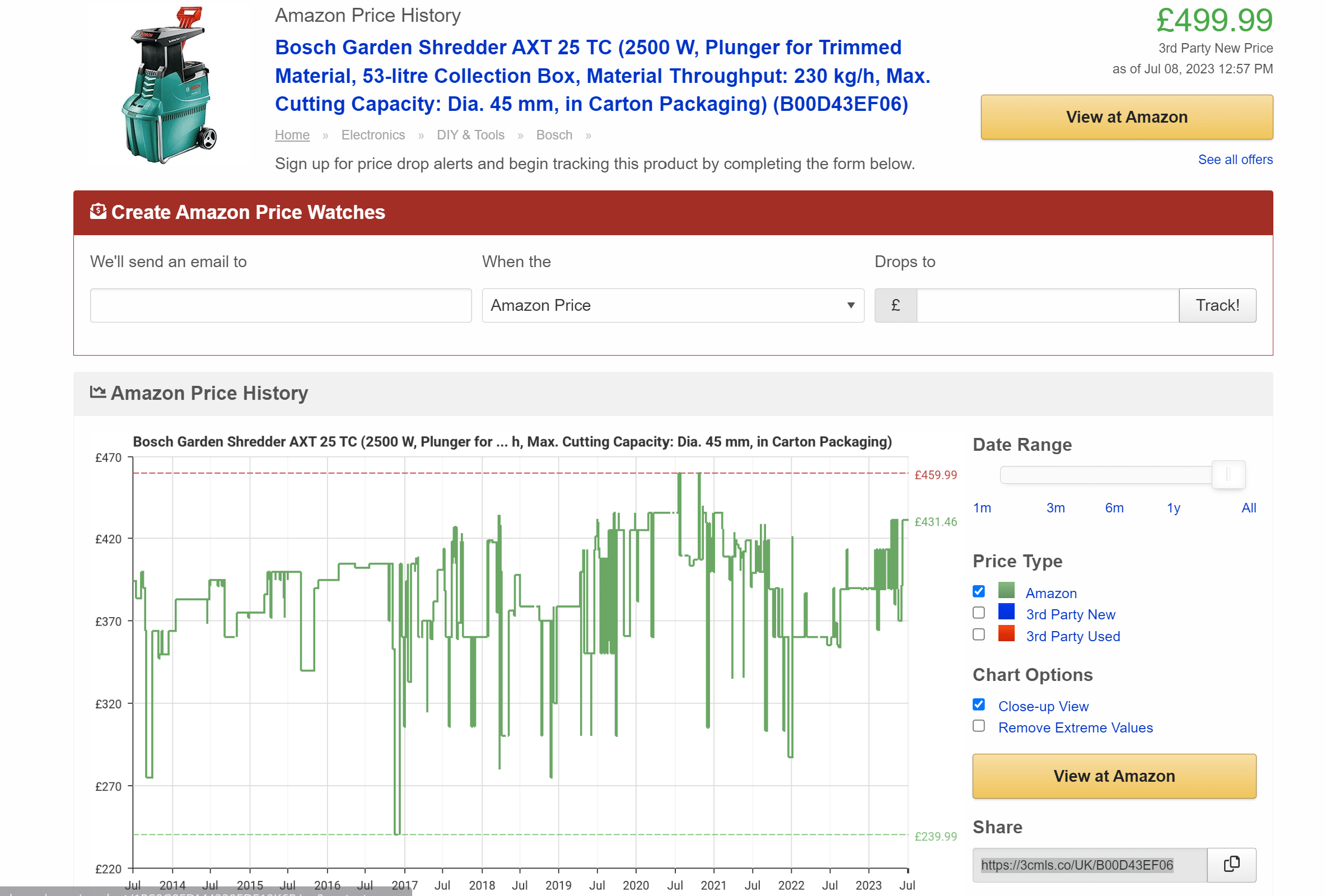Screen dimensions: 1326x896
Task: Click the 3rd Party Used label link
Action: coord(1073,636)
